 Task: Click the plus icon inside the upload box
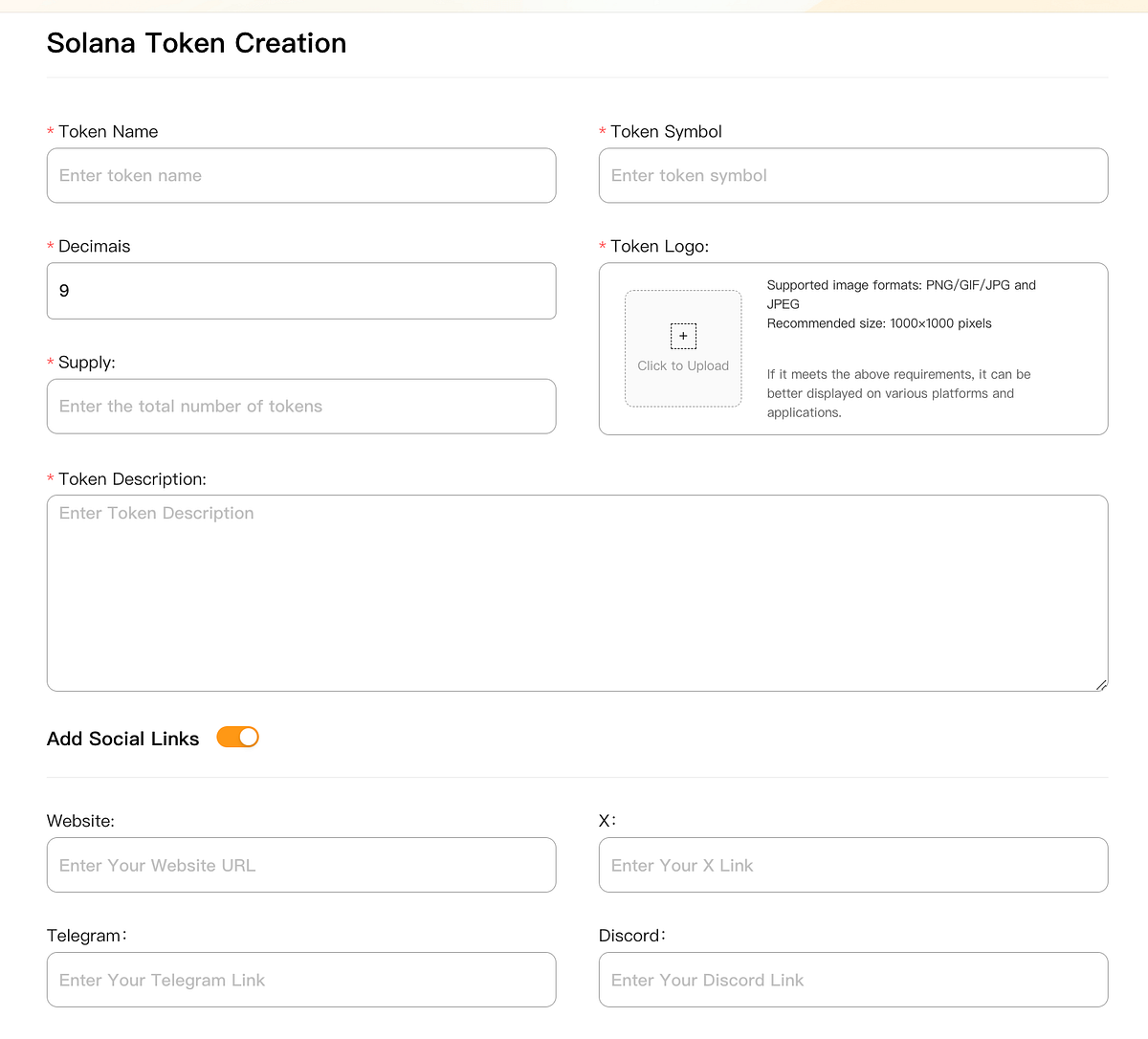(682, 336)
